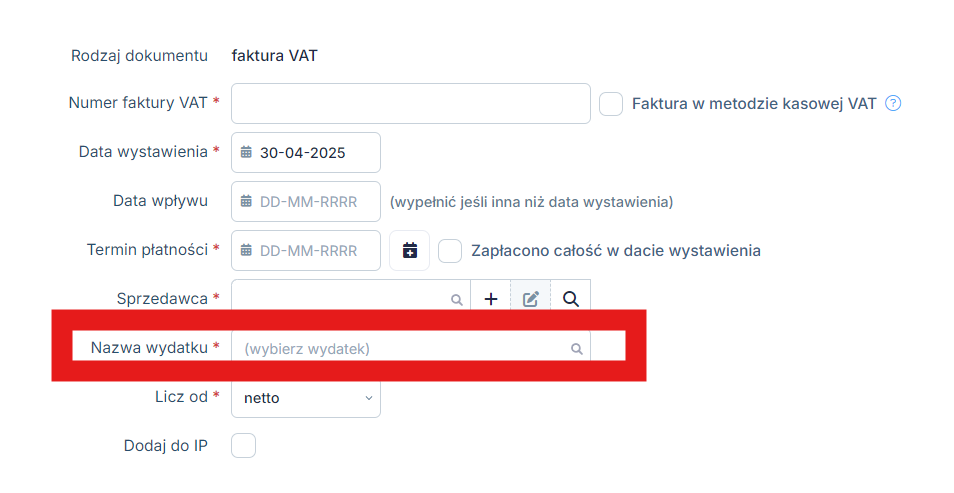The height and width of the screenshot is (493, 954).
Task: Click the Numer faktury VAT input field
Action: tap(411, 103)
